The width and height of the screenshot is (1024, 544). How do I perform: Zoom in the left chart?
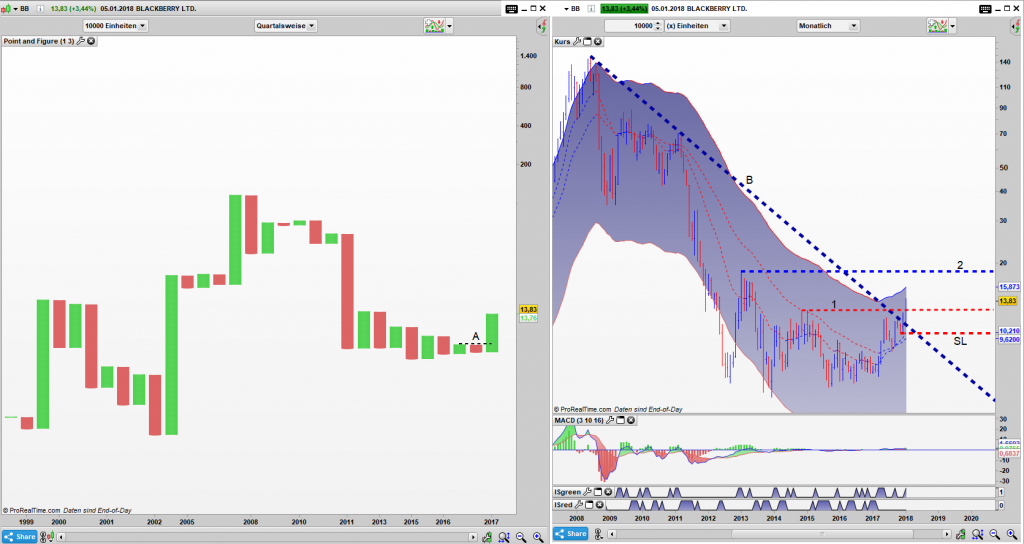[538, 537]
